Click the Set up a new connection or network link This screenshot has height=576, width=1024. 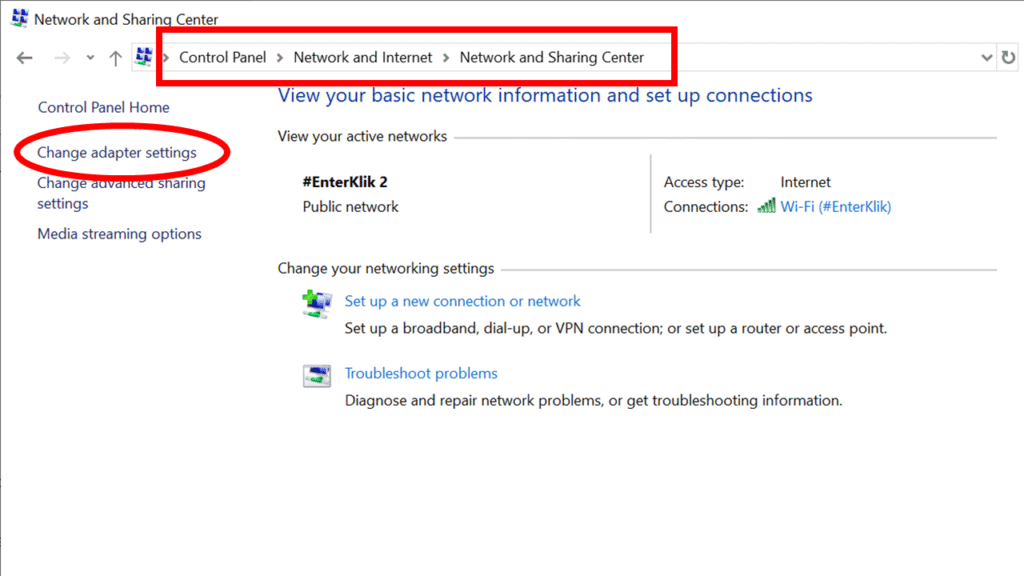click(x=462, y=301)
